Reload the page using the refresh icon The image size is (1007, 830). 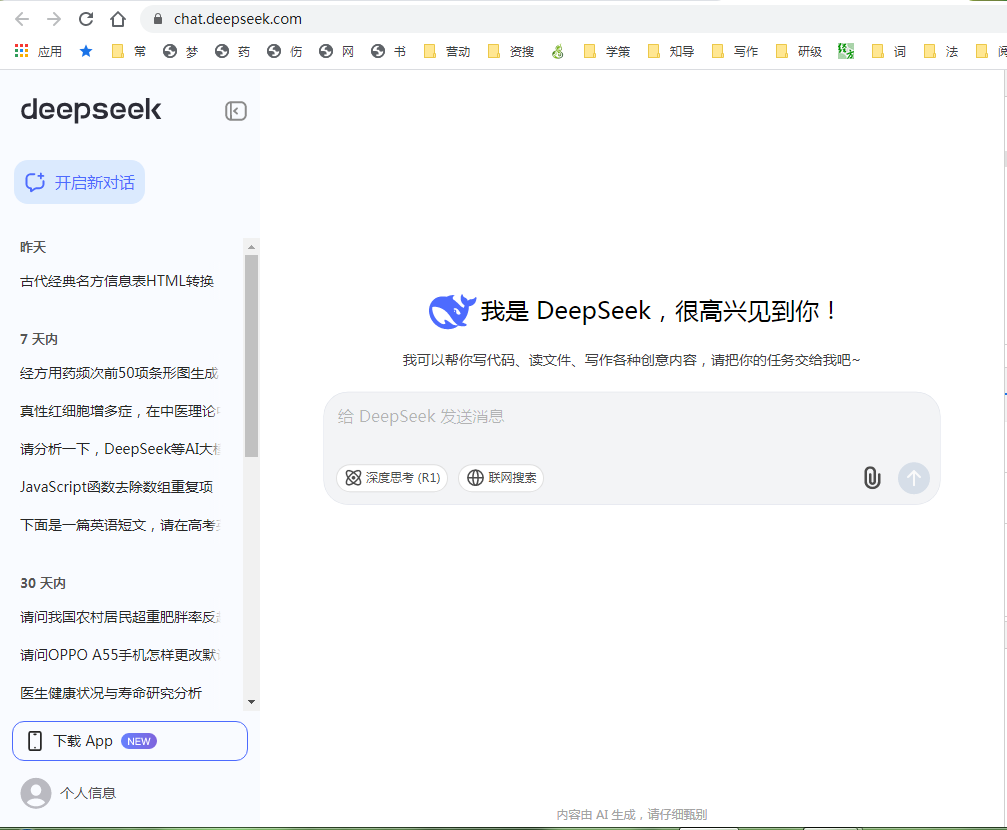pos(86,19)
